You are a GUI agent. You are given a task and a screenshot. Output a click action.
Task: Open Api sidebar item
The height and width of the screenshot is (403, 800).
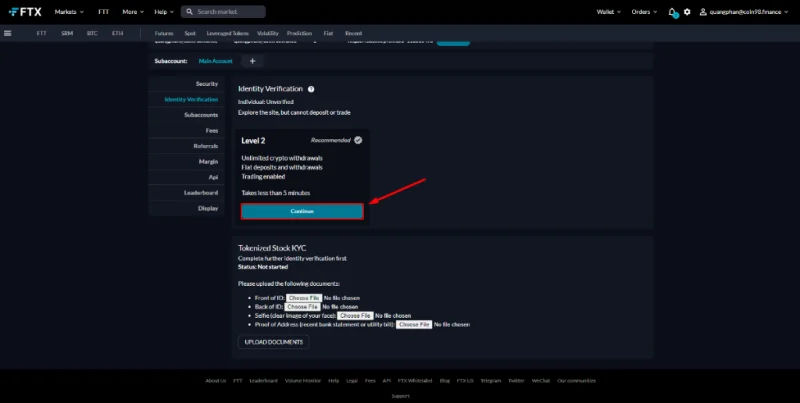point(187,177)
